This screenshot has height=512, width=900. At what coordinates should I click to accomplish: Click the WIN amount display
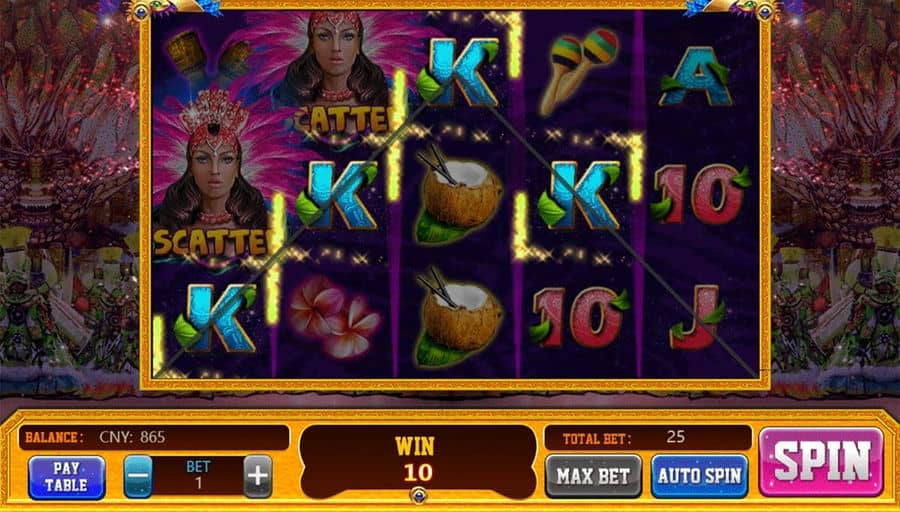click(x=418, y=461)
